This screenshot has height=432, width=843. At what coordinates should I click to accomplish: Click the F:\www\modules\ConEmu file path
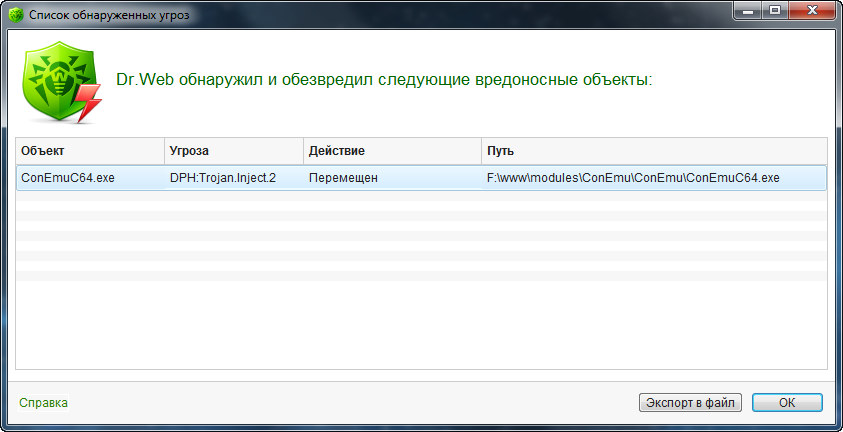click(632, 178)
